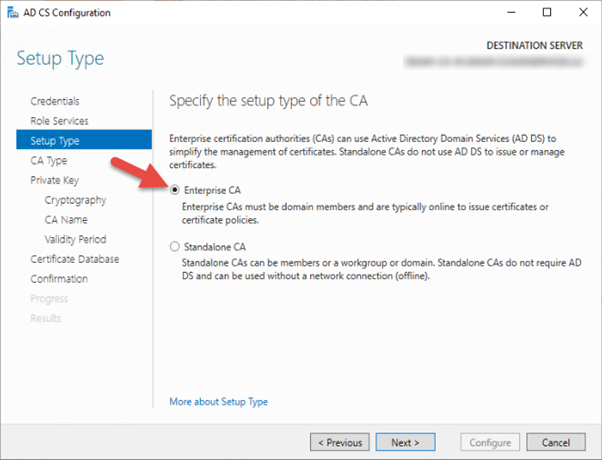Cancel the AD CS configuration wizard
The image size is (602, 460).
pos(556,442)
